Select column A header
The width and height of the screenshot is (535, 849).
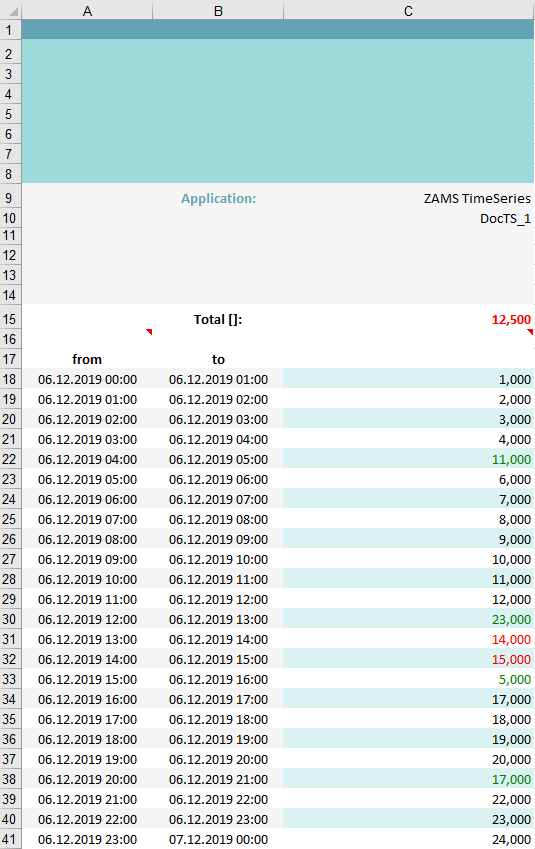coord(87,11)
